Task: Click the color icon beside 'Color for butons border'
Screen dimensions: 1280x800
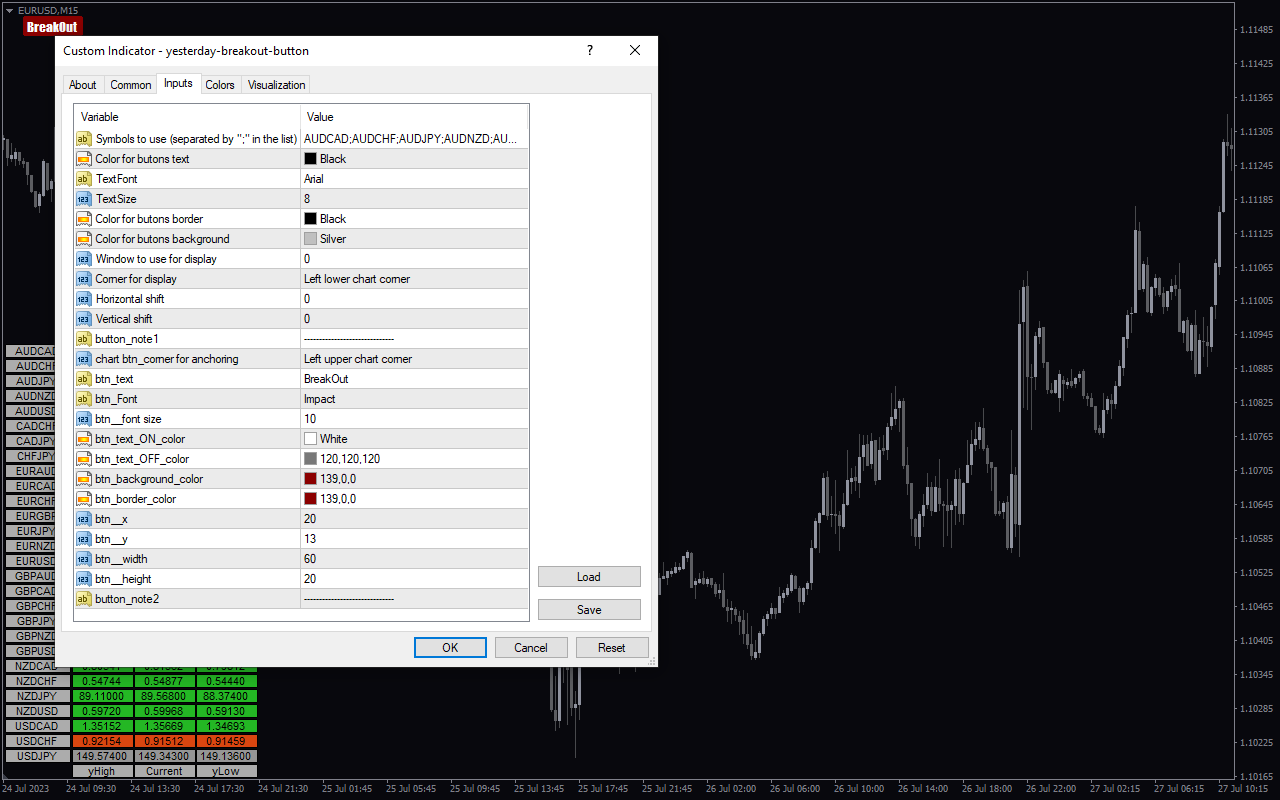Action: click(84, 219)
